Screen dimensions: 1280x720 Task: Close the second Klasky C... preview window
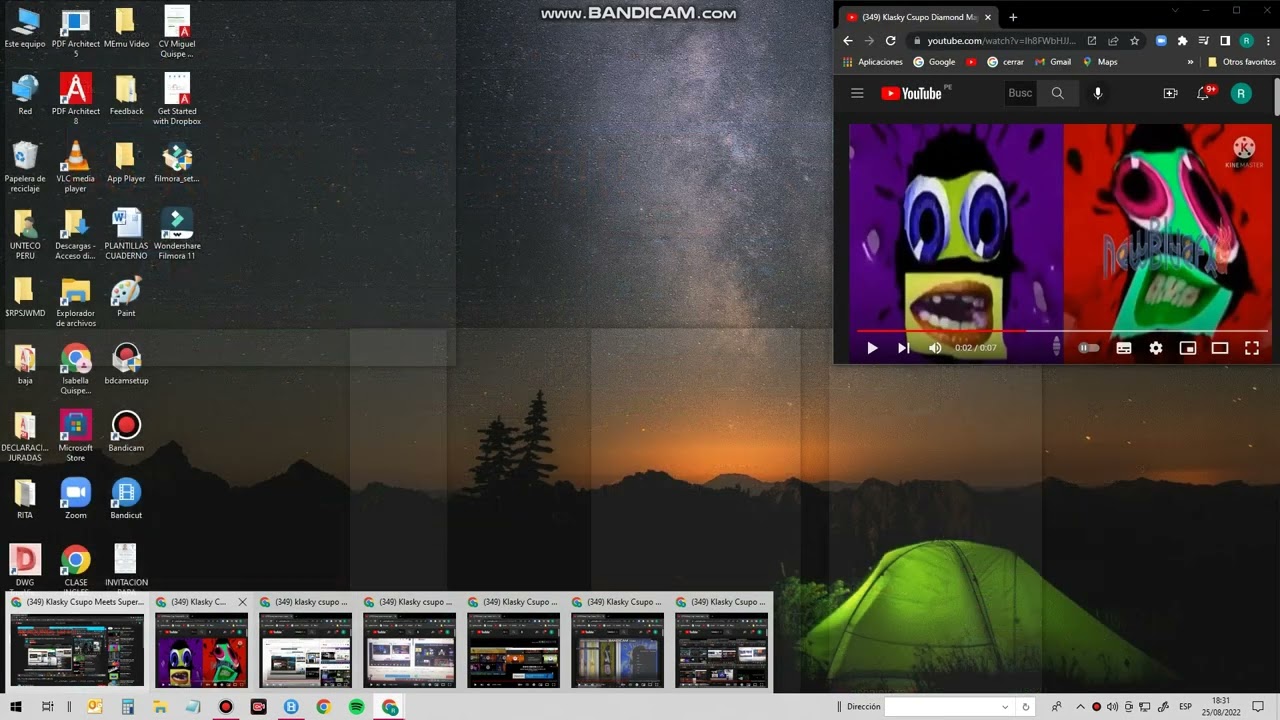(x=242, y=602)
